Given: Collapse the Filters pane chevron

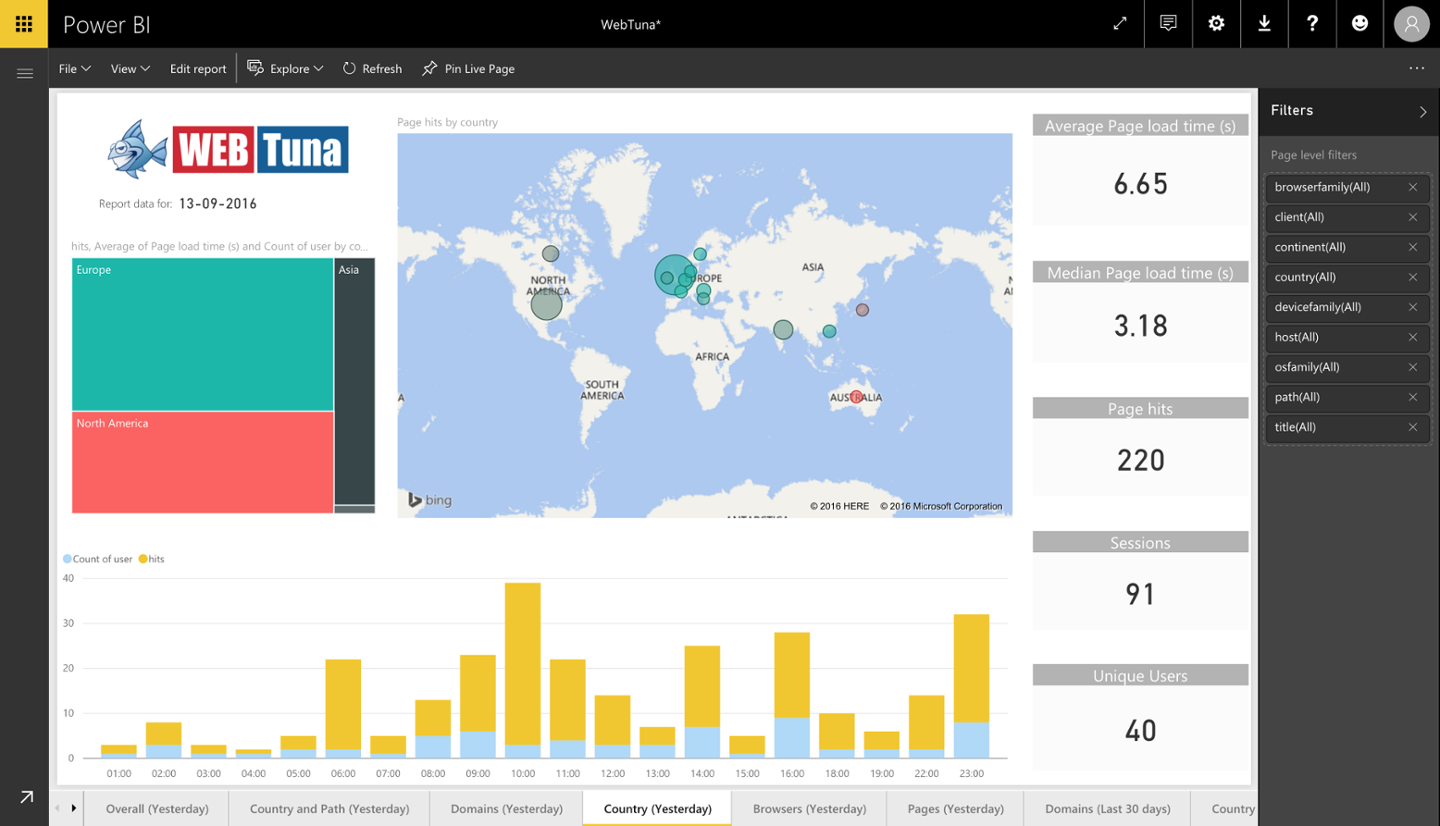Looking at the screenshot, I should (1423, 111).
